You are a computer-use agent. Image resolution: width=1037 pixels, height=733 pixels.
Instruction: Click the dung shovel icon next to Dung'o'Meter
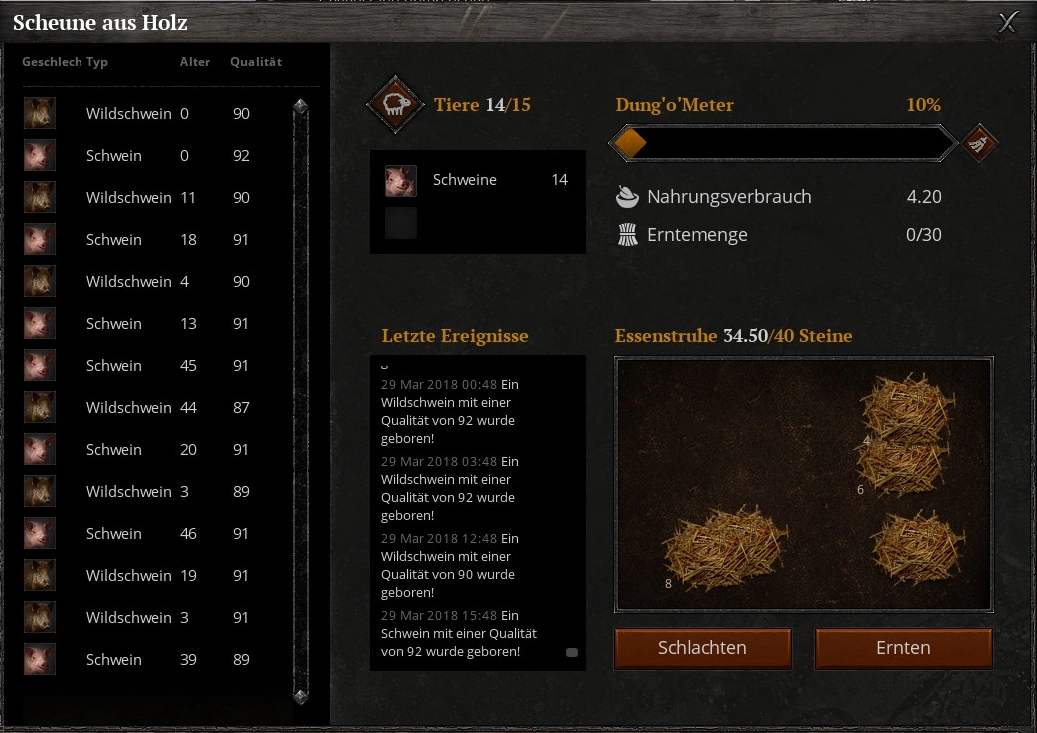tap(979, 143)
